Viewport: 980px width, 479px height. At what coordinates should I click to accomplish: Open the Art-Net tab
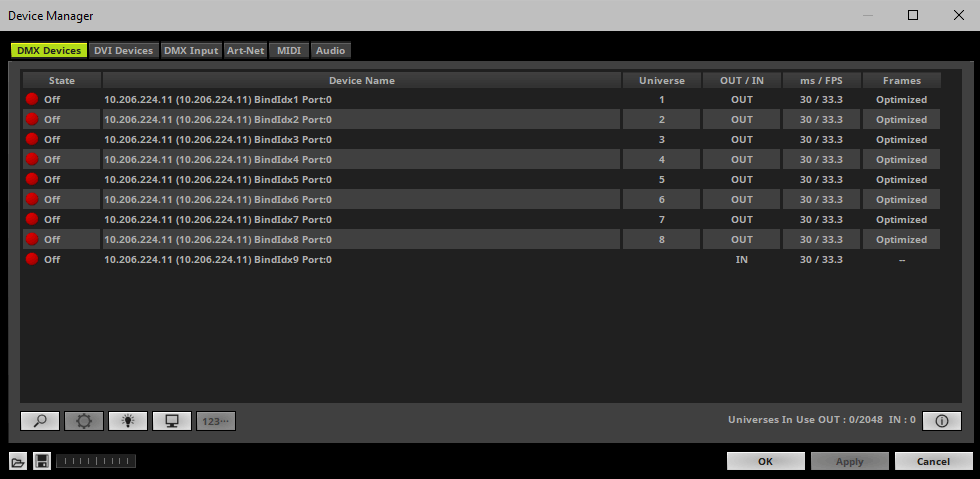[246, 51]
